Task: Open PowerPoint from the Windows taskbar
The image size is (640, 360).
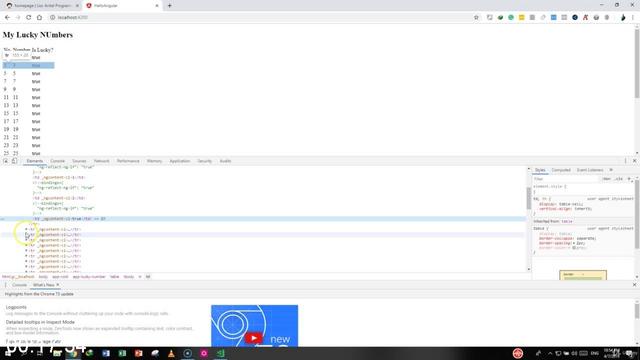Action: tap(138, 353)
